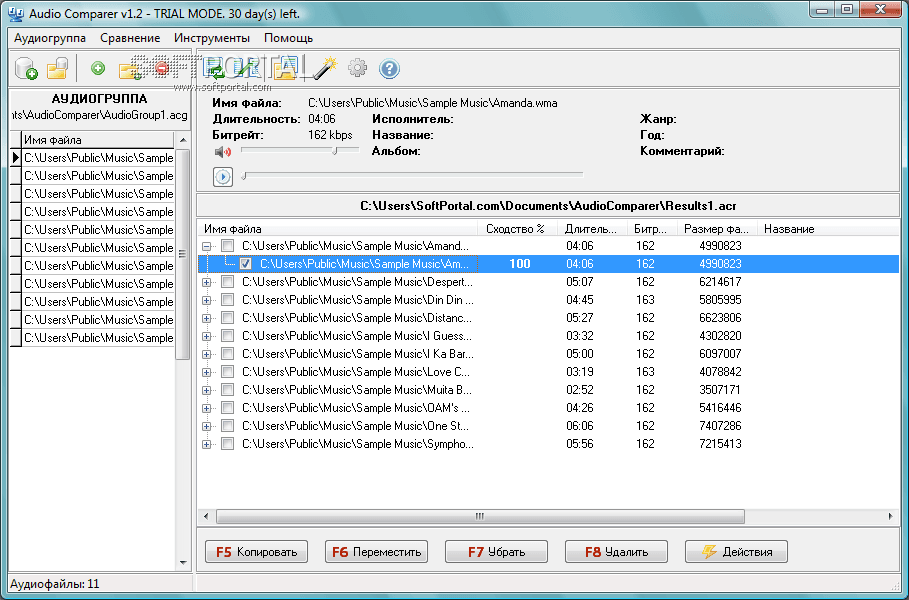Open the Сравнение menu

[130, 38]
